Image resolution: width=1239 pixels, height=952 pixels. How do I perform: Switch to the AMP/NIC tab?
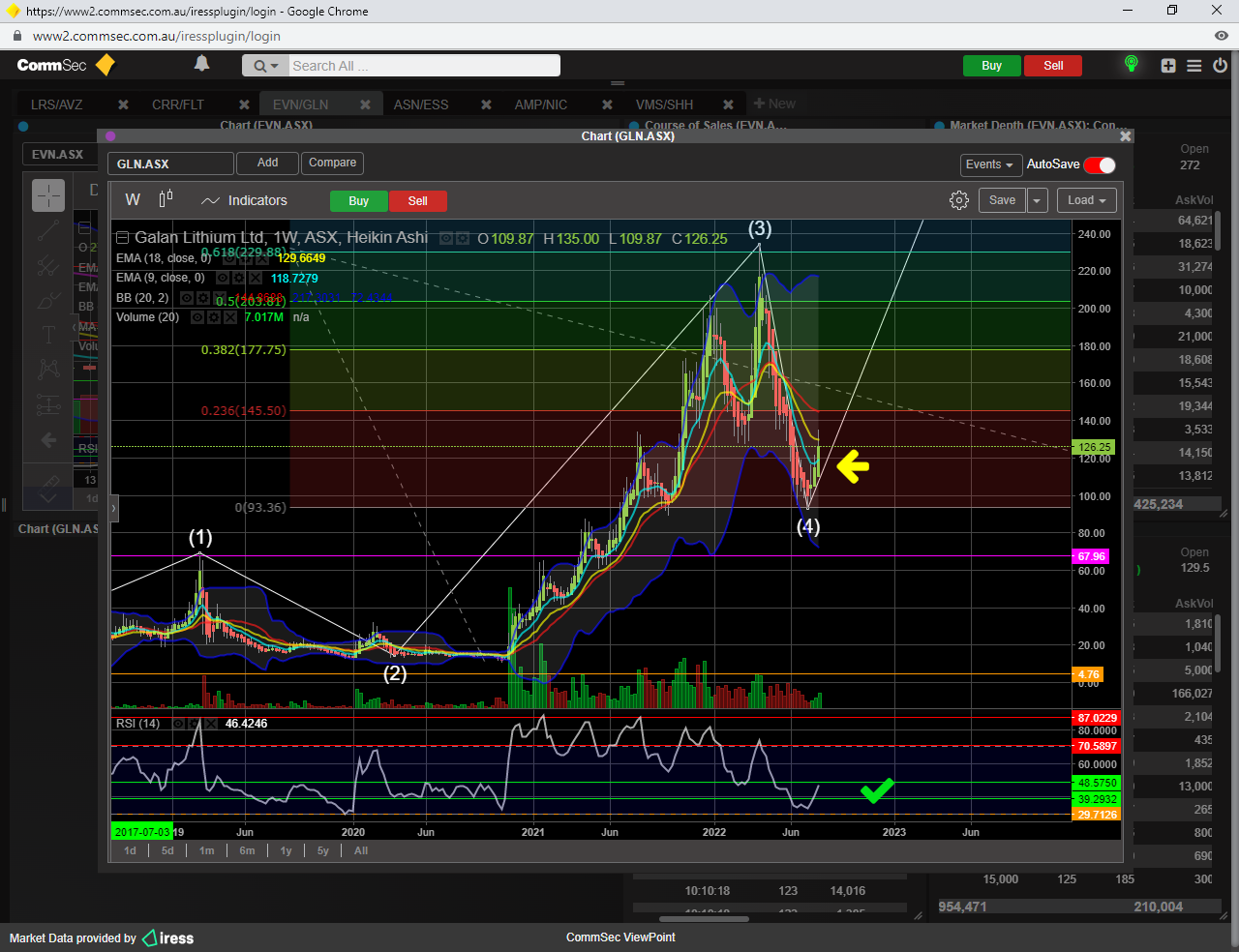pos(541,104)
